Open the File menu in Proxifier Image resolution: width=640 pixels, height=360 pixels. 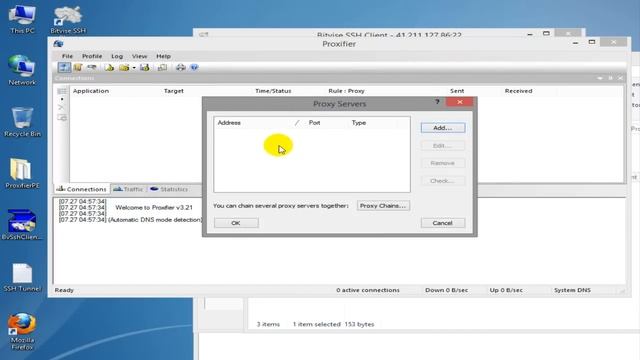click(67, 56)
